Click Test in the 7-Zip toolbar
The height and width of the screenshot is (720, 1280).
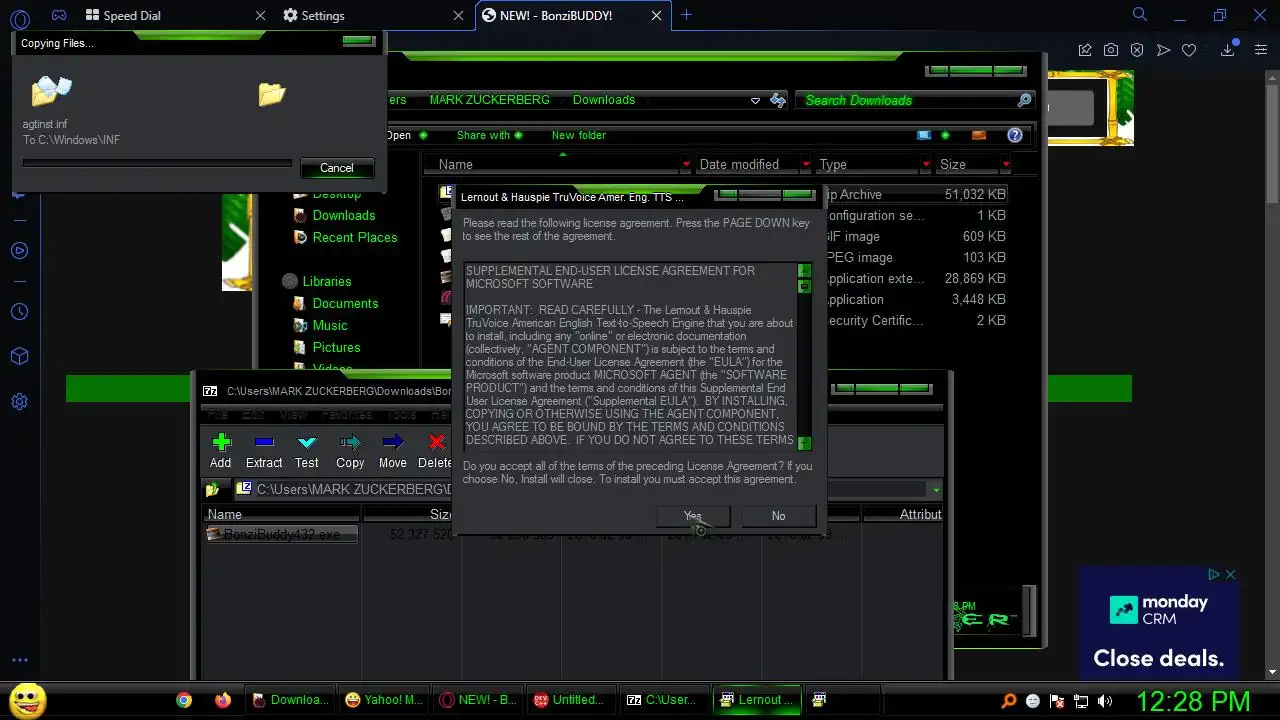point(307,451)
